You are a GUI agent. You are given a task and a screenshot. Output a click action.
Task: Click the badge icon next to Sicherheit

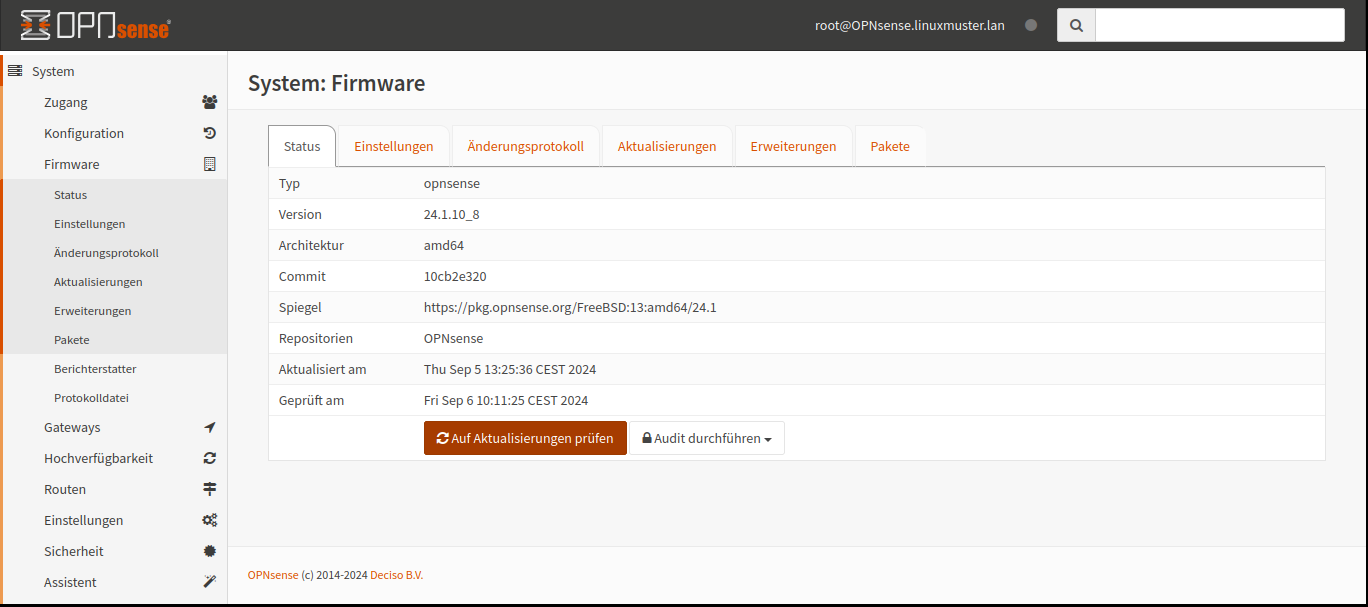click(x=210, y=551)
